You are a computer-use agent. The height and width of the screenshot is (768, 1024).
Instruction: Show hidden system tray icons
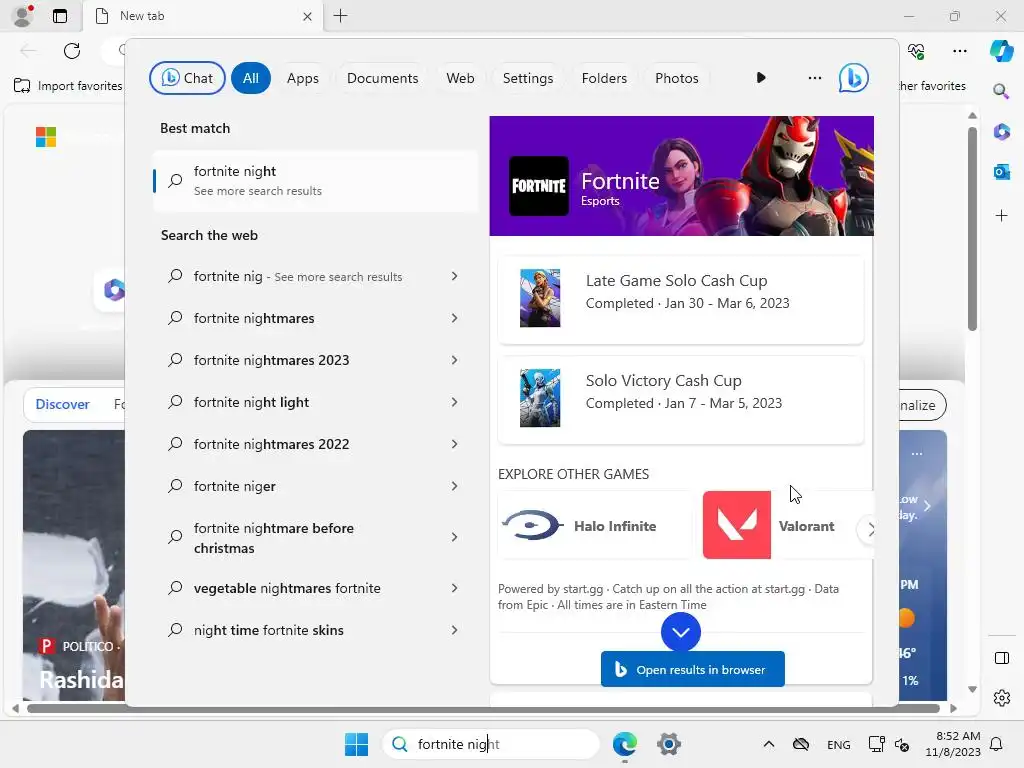(x=769, y=744)
